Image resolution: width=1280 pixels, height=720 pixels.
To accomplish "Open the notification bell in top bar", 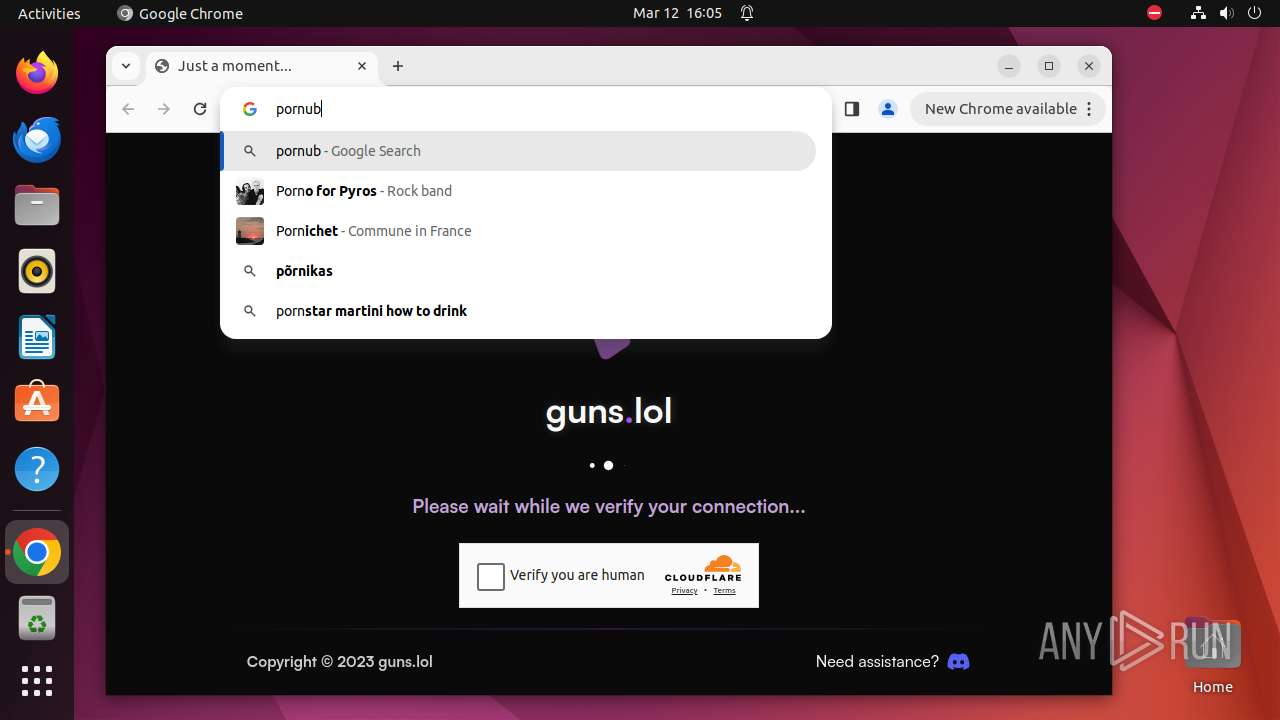I will [747, 13].
